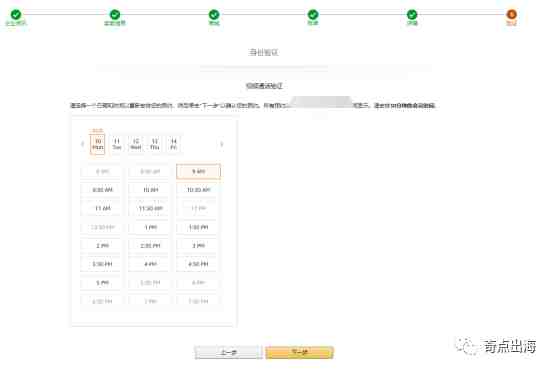Go to previous week with left arrow
The image size is (553, 371).
[x=83, y=144]
